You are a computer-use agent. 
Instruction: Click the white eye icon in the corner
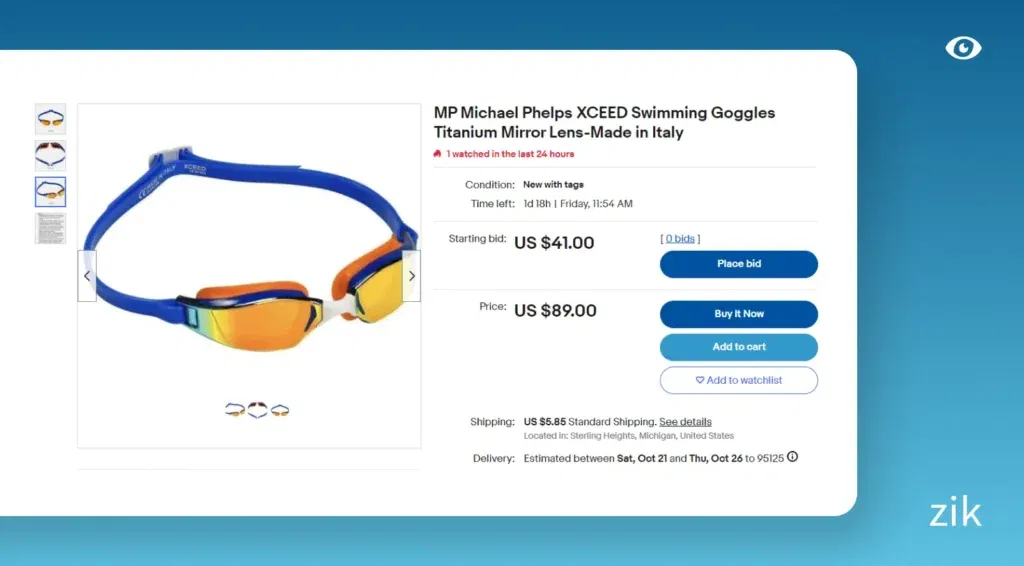963,47
